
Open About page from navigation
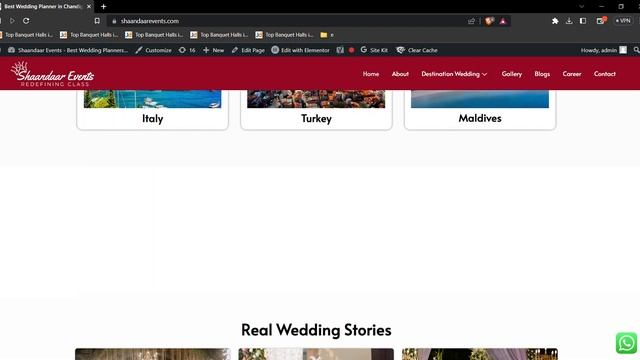tap(400, 74)
